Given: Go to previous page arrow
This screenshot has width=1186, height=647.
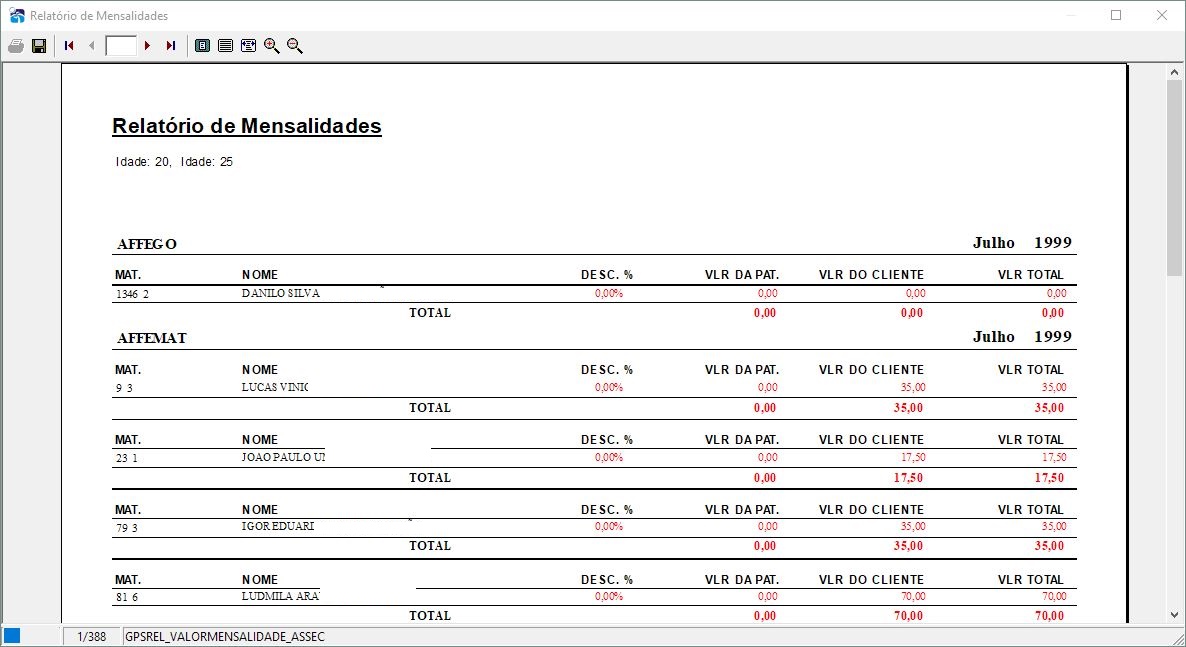Looking at the screenshot, I should tap(92, 46).
